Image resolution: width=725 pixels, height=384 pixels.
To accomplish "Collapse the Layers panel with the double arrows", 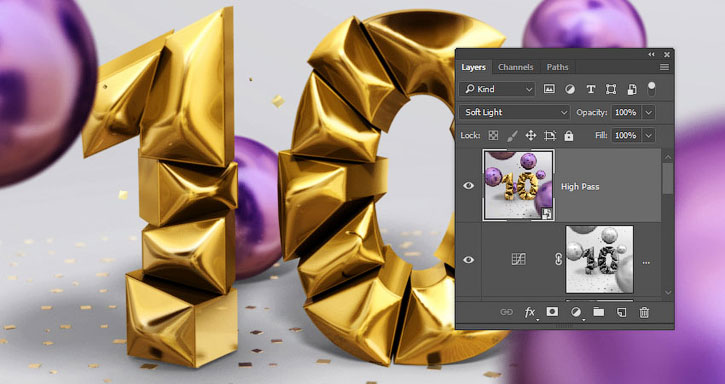I will tap(651, 55).
